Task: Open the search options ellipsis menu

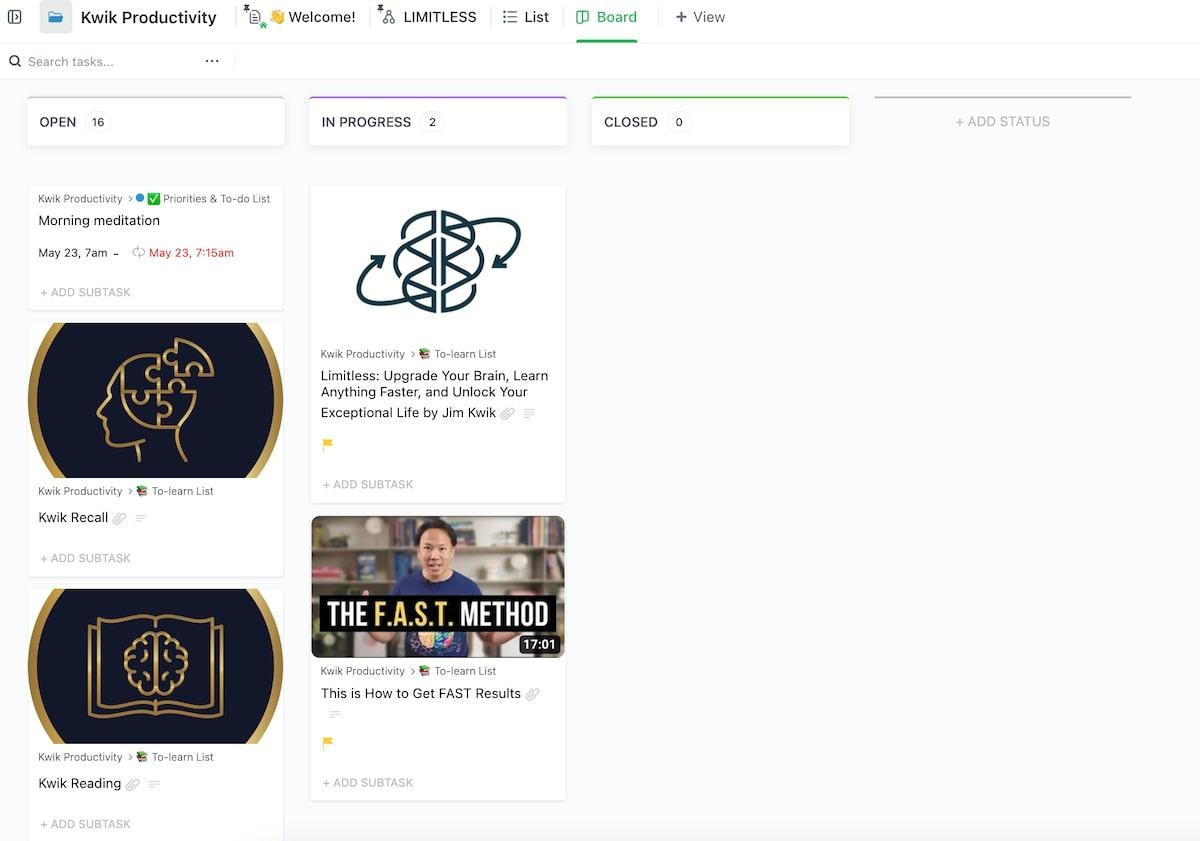Action: coord(212,61)
